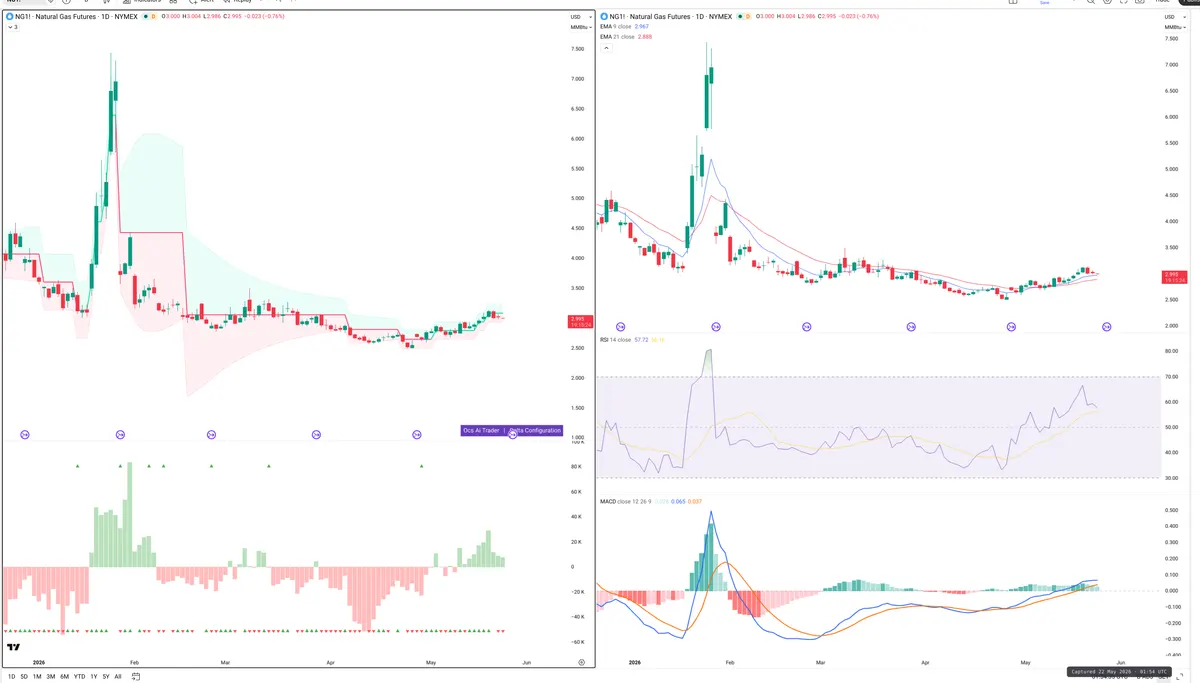Set time range to 6M
The image size is (1200, 683).
(x=64, y=677)
